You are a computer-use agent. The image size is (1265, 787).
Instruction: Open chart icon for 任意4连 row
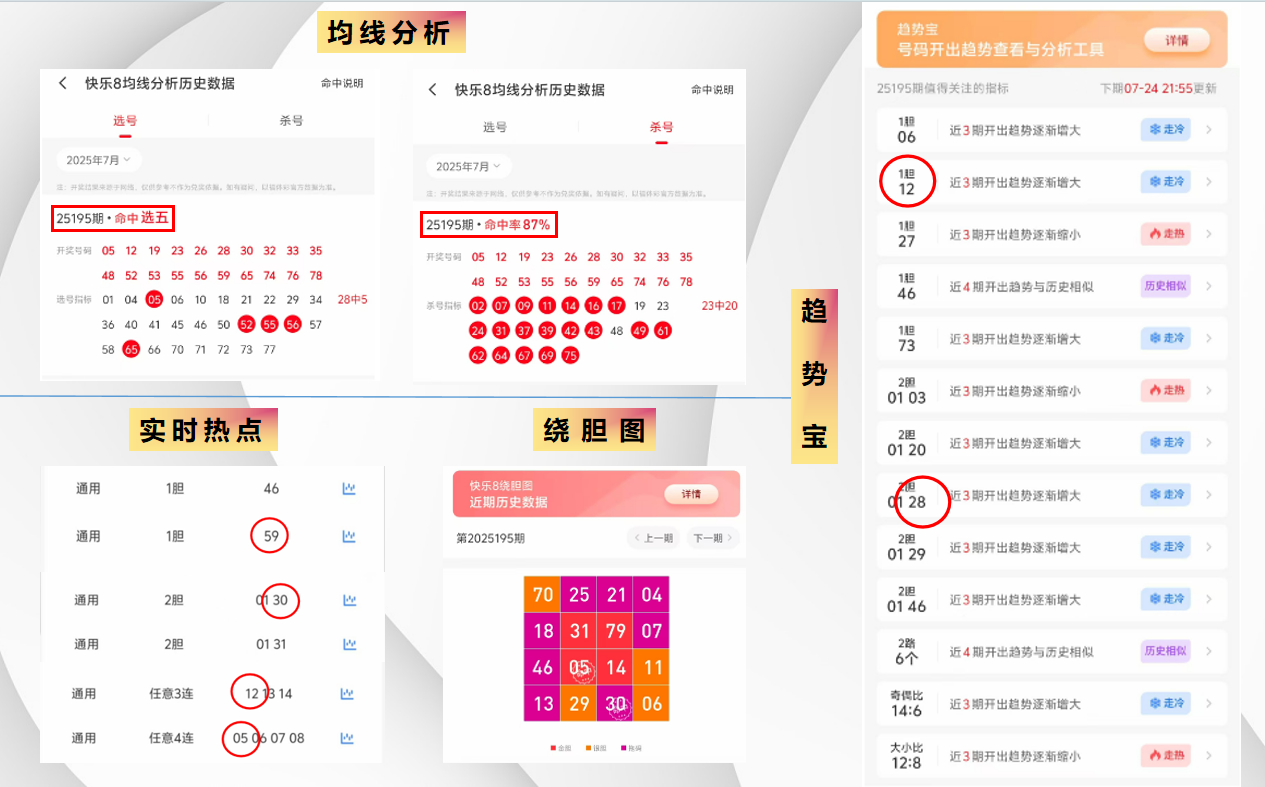pyautogui.click(x=347, y=738)
